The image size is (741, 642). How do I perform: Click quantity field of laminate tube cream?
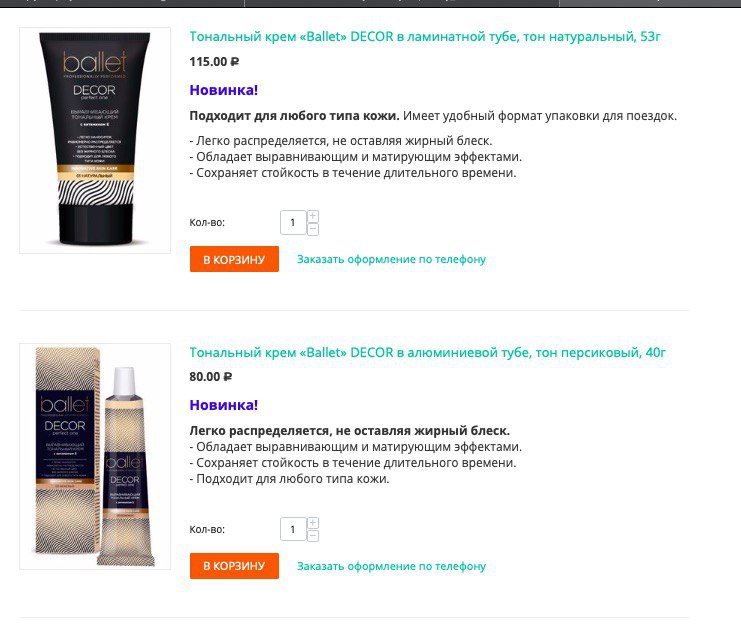293,223
